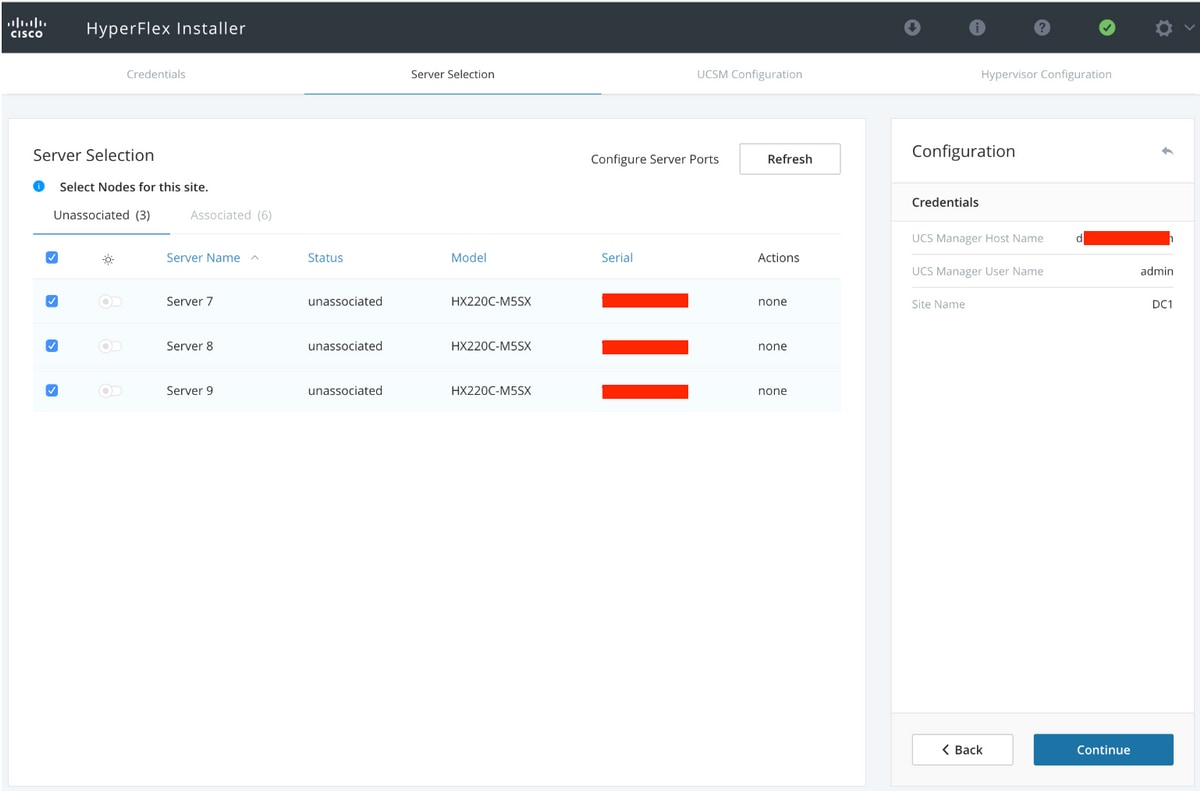Screen dimensions: 1200x791
Task: Switch to the Unassociated (3) tab
Action: pos(101,215)
